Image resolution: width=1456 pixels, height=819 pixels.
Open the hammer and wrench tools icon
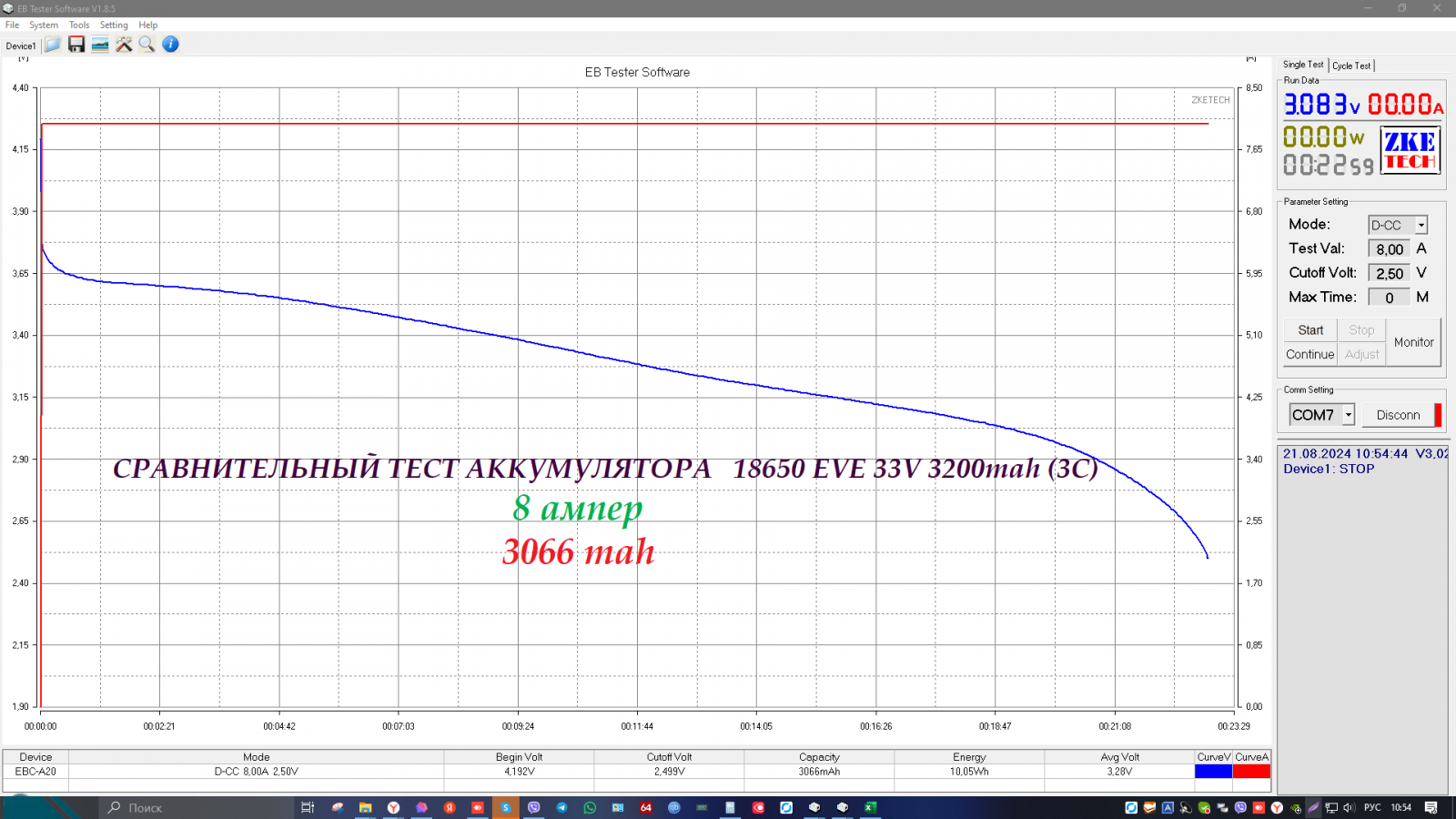coord(124,45)
